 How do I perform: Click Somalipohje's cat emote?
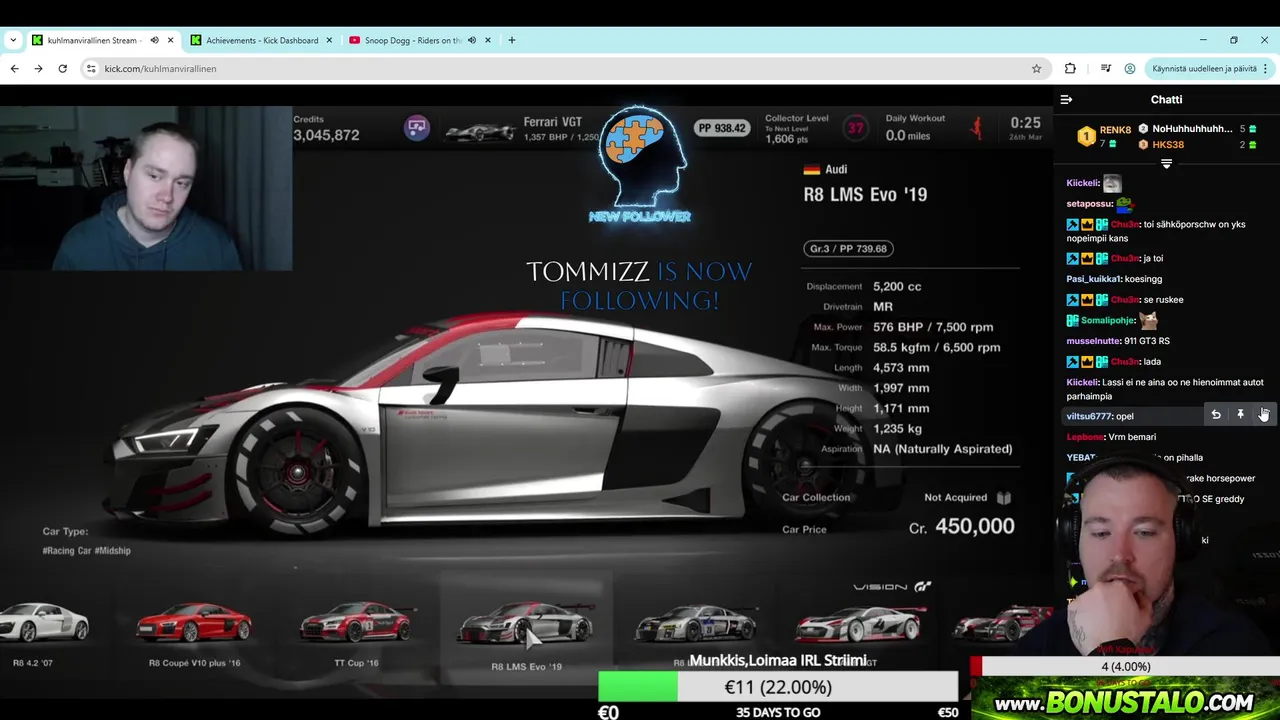(x=1148, y=320)
